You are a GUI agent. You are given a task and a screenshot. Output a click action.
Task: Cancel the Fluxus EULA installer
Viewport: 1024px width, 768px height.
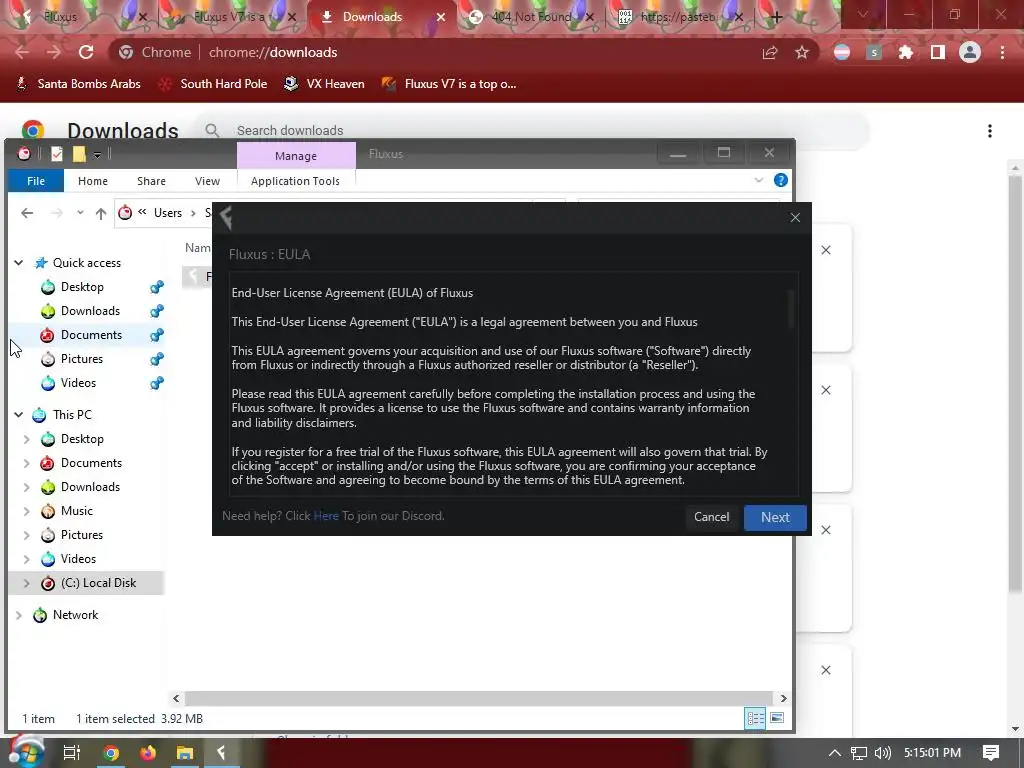pos(711,517)
